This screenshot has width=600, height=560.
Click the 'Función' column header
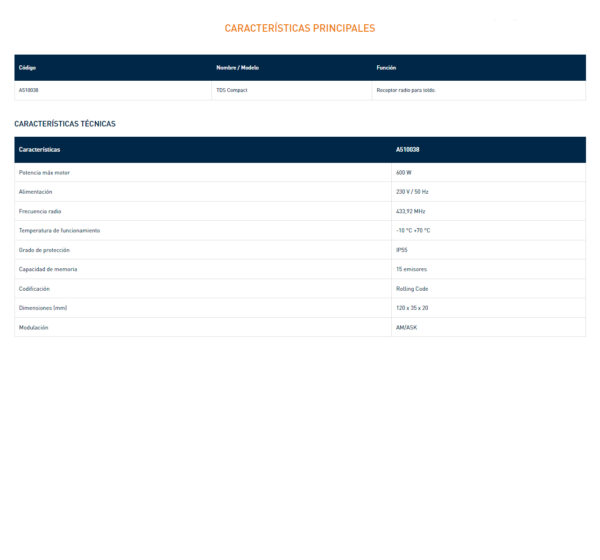pos(386,68)
